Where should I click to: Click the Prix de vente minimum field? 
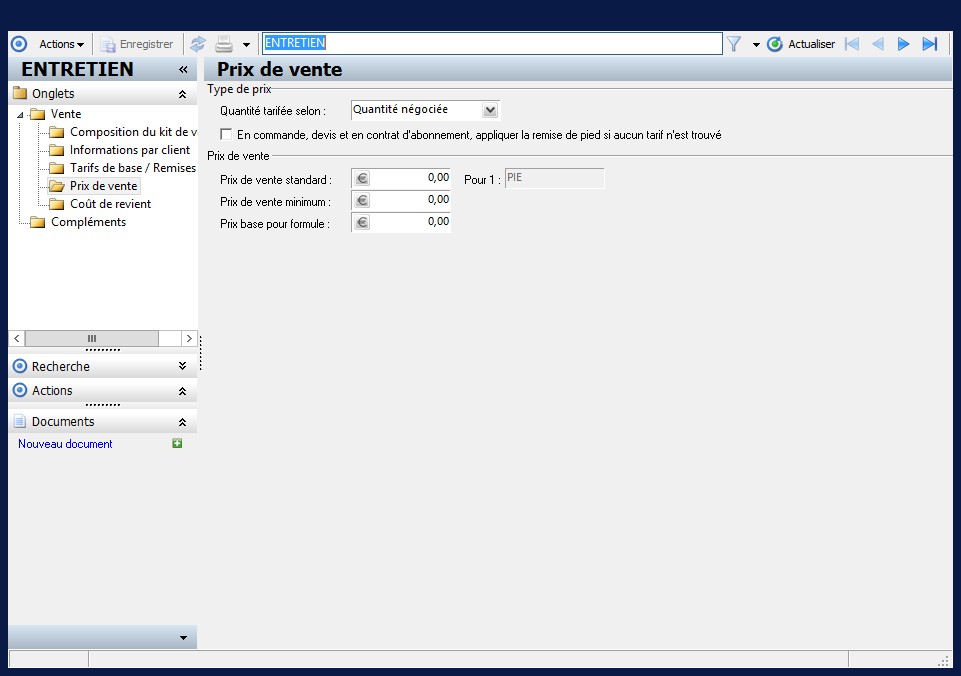click(401, 200)
